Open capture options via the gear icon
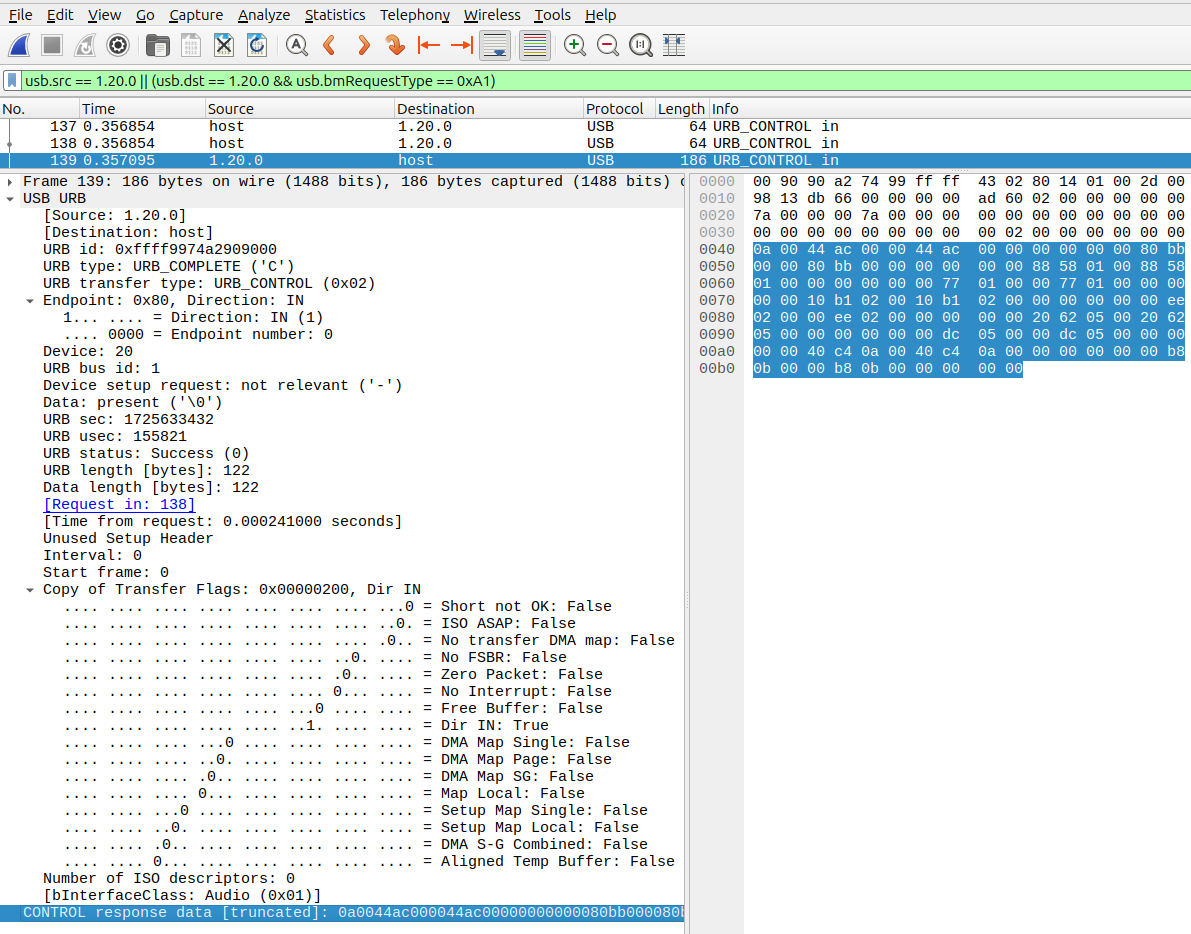1191x934 pixels. (x=118, y=45)
